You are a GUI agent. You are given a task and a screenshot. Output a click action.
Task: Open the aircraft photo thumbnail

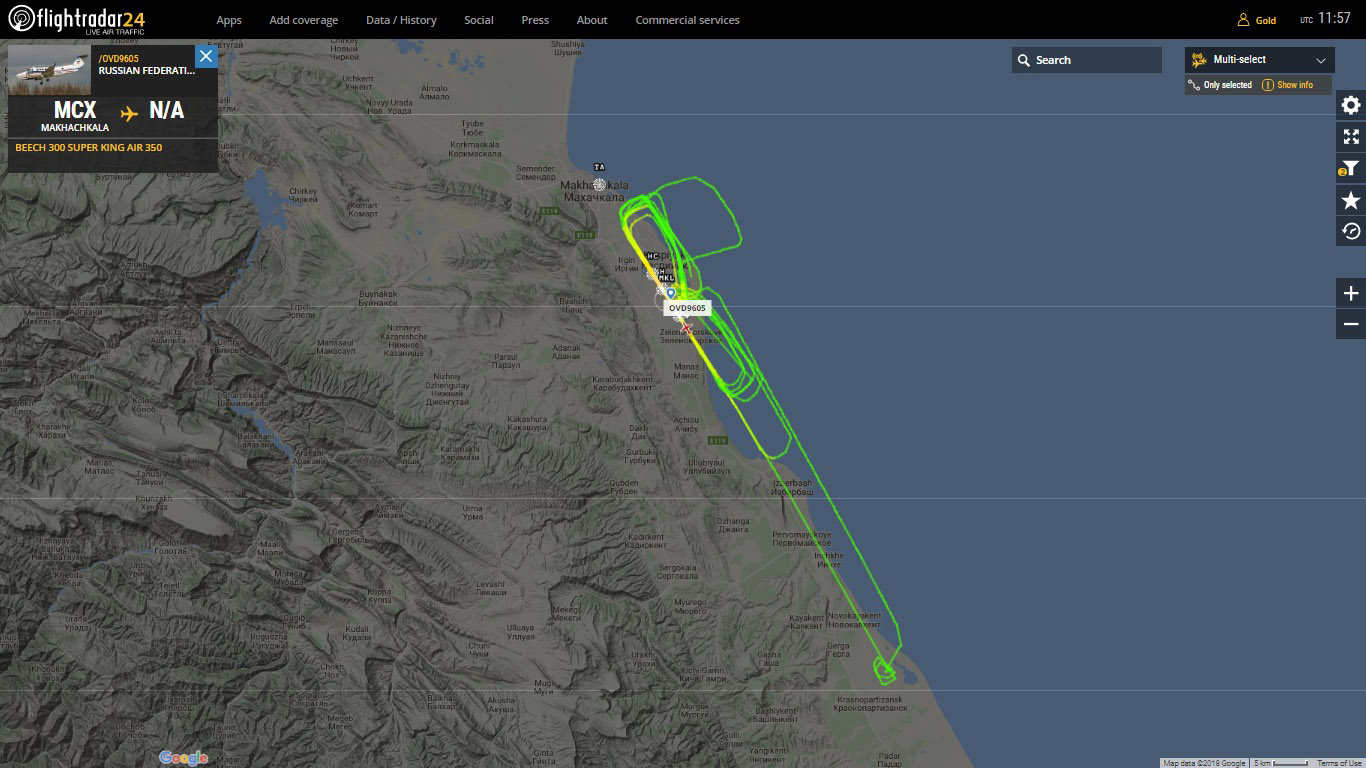pyautogui.click(x=49, y=70)
